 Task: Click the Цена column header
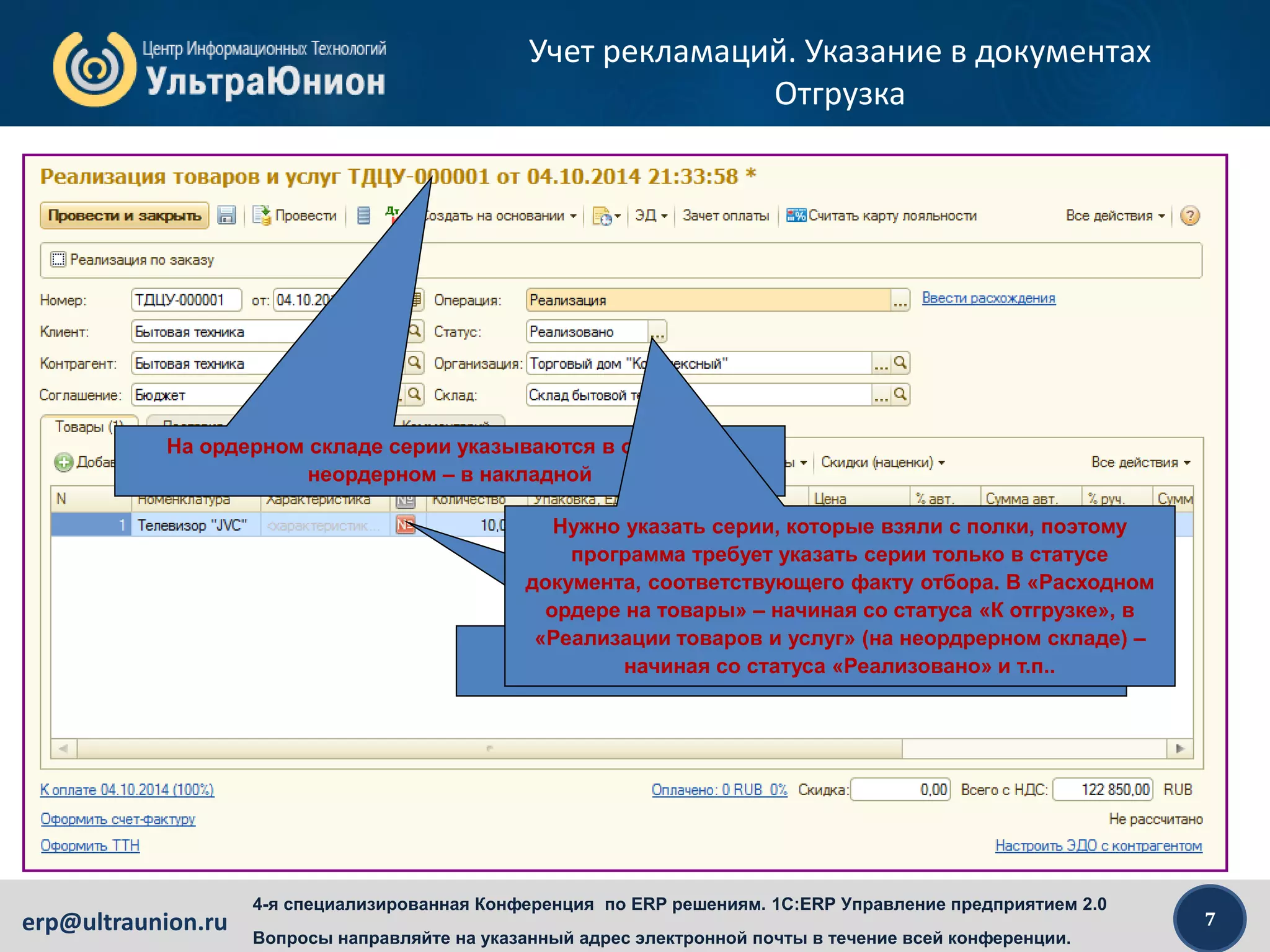(859, 499)
